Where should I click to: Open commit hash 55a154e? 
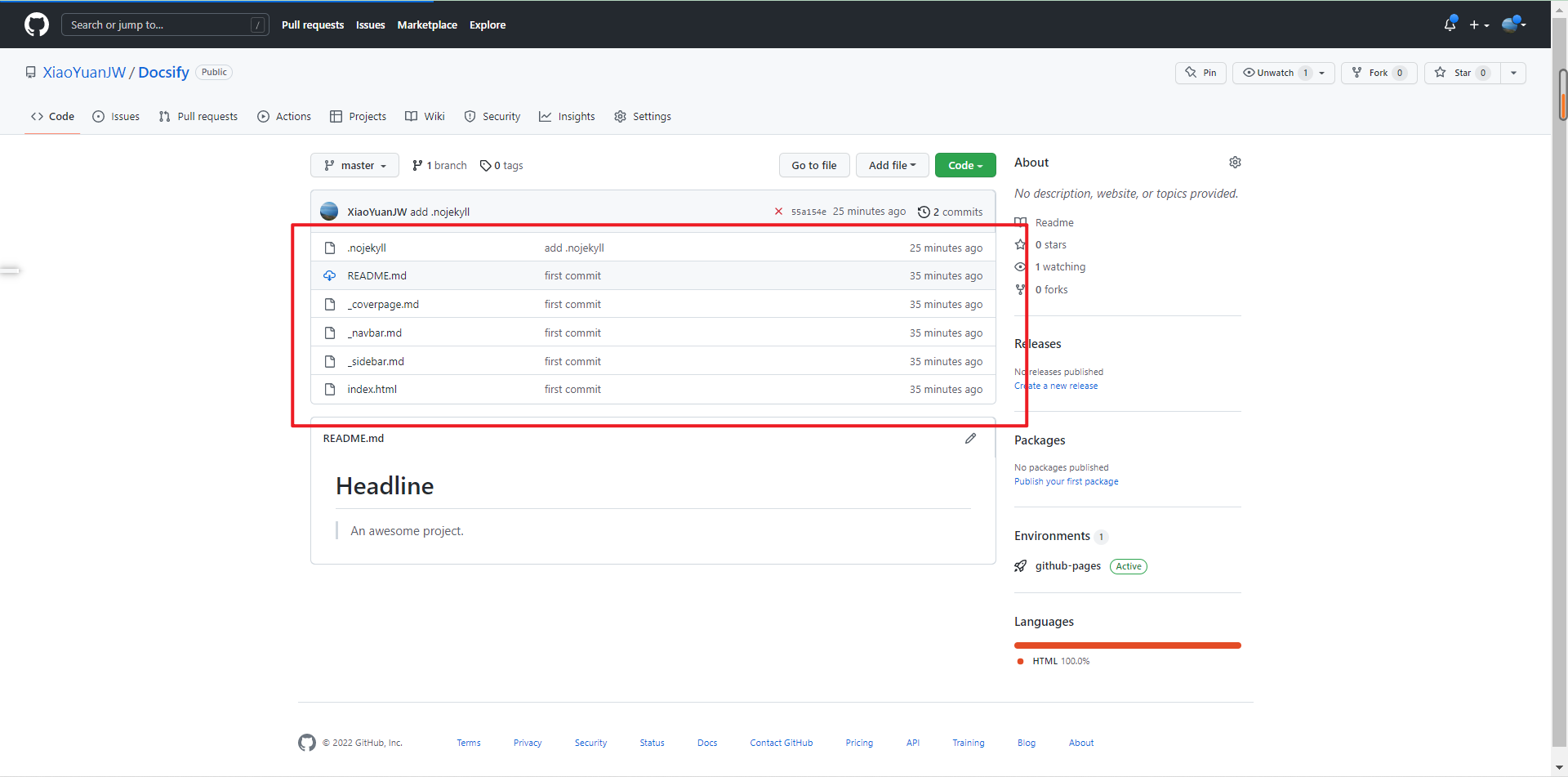point(808,212)
